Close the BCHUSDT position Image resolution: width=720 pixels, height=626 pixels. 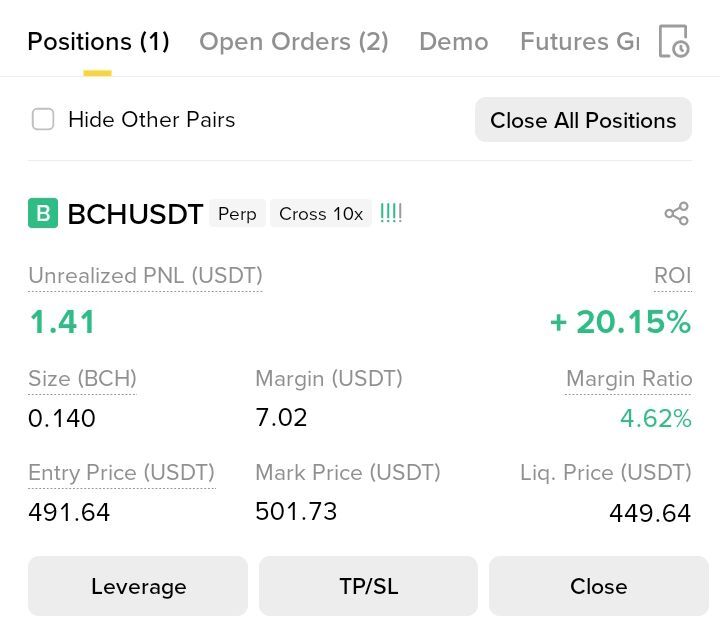[x=599, y=586]
